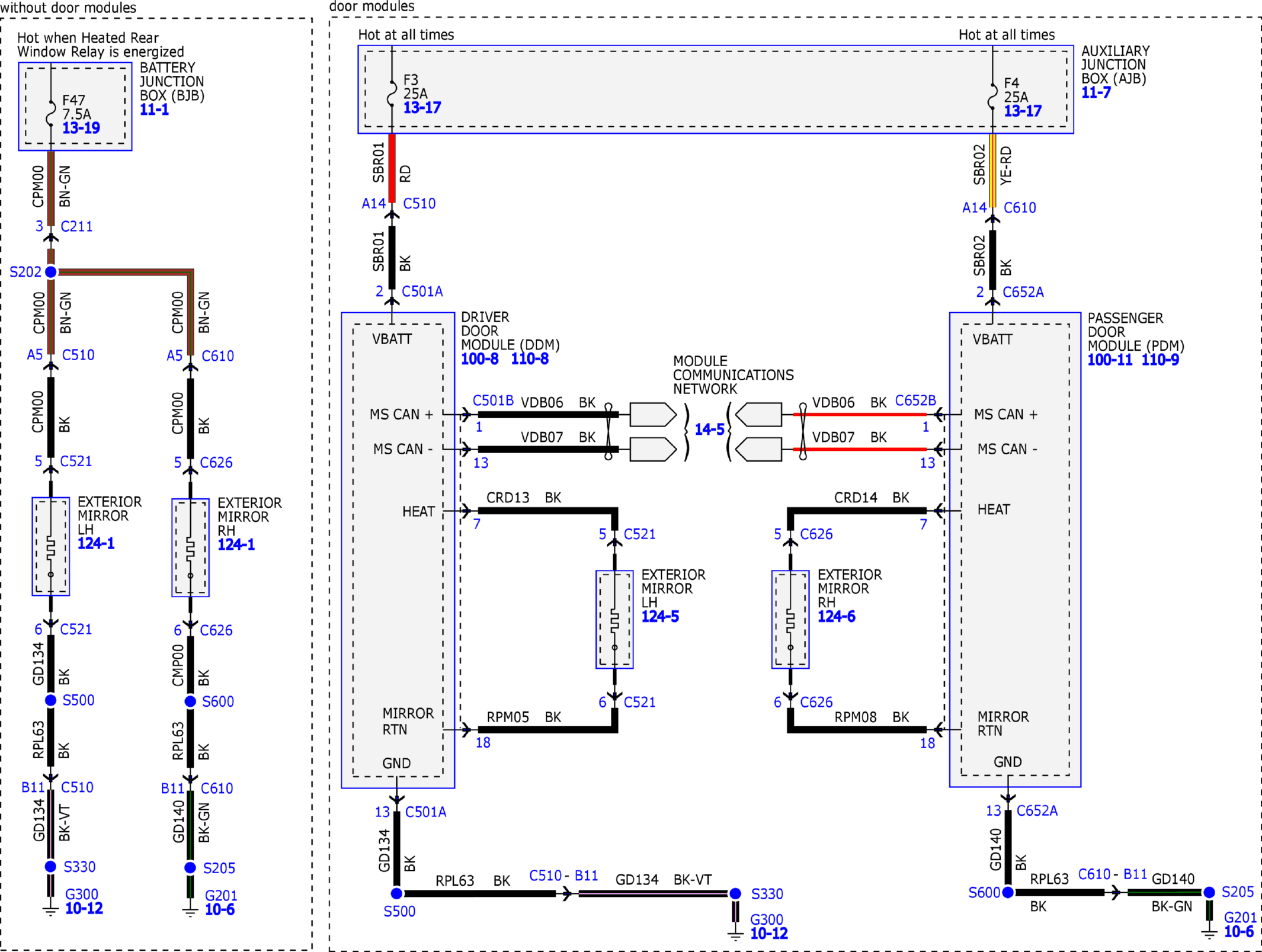The height and width of the screenshot is (952, 1262).
Task: Click the CMP00 circuit label
Action: pyautogui.click(x=178, y=665)
